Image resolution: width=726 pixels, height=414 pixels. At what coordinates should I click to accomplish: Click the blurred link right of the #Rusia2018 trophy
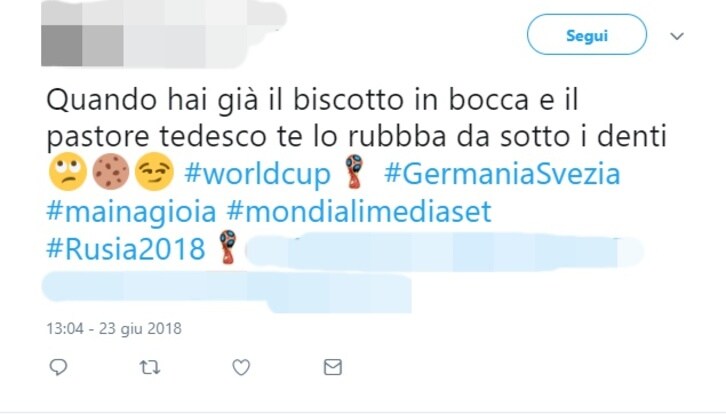pos(444,252)
